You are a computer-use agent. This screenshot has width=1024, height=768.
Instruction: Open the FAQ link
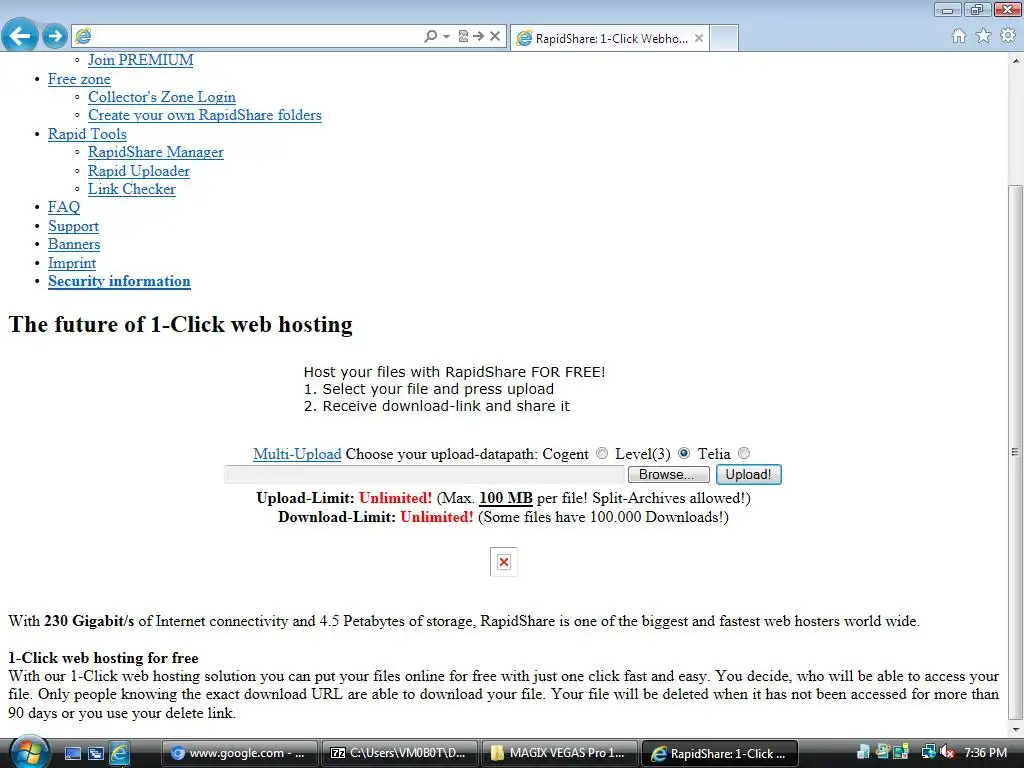click(64, 208)
